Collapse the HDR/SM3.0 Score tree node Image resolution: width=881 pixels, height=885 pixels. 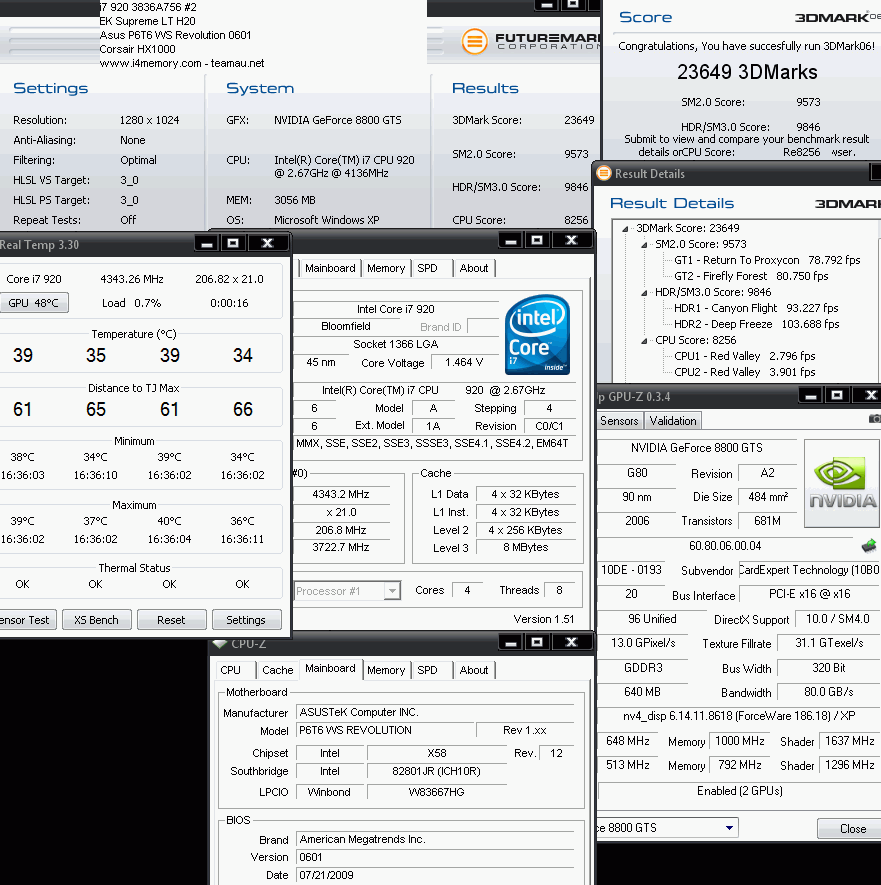click(644, 292)
